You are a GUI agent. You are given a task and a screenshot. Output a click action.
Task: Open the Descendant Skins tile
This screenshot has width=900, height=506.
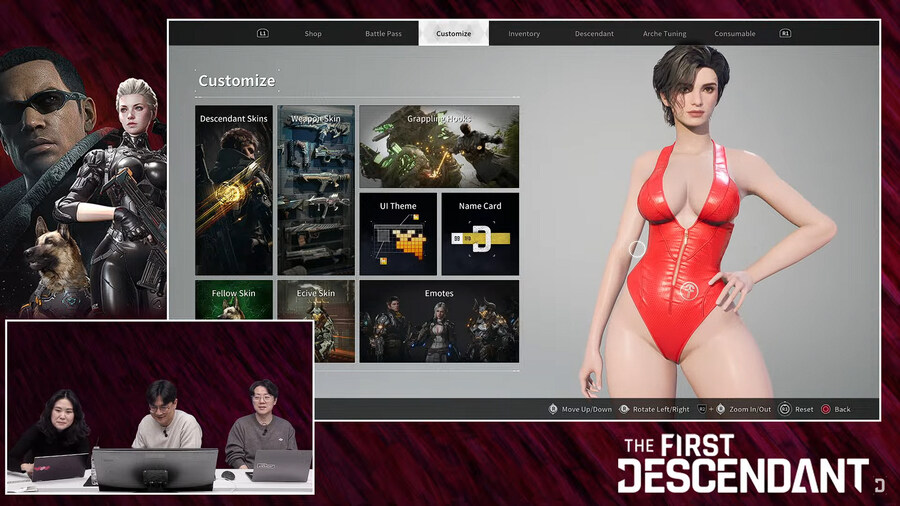pyautogui.click(x=234, y=190)
